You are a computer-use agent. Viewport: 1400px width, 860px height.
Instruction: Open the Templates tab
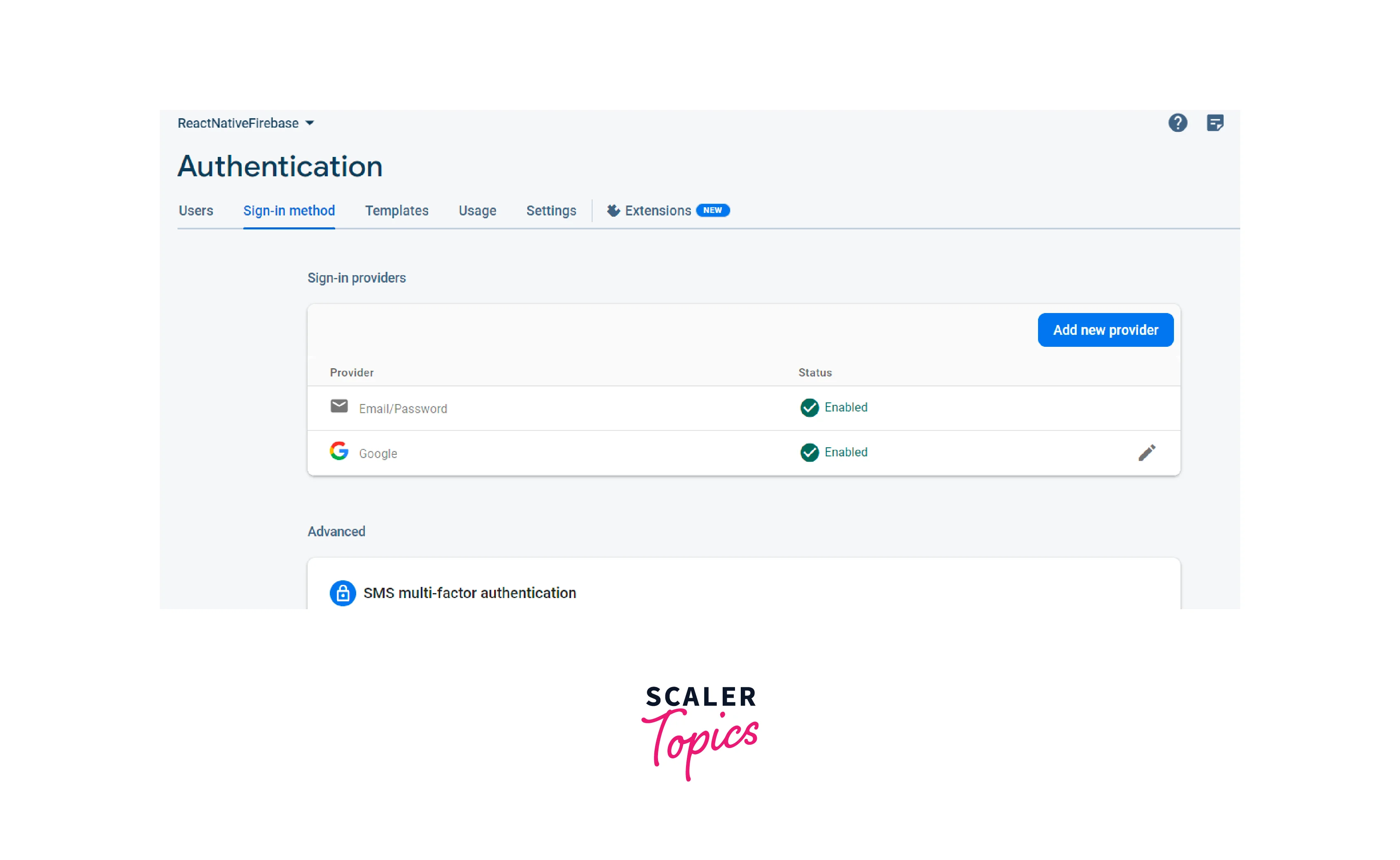(x=397, y=210)
